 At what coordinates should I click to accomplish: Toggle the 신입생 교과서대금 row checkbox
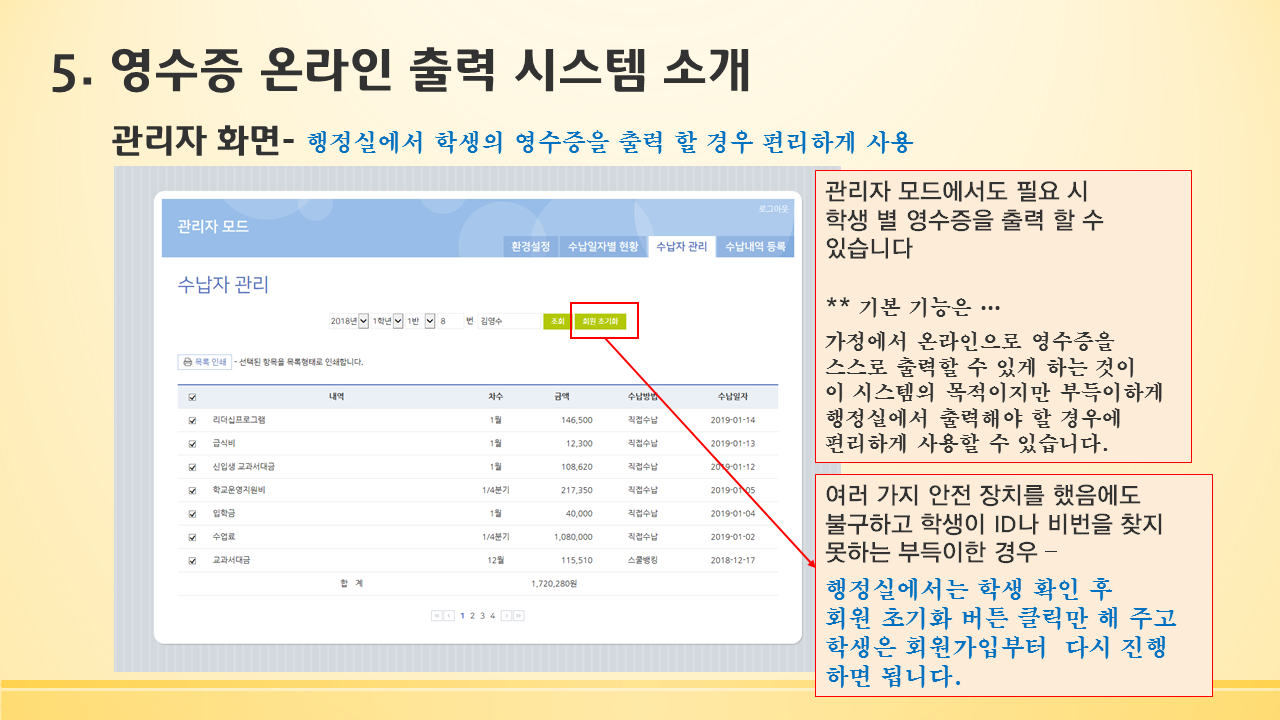coord(192,467)
